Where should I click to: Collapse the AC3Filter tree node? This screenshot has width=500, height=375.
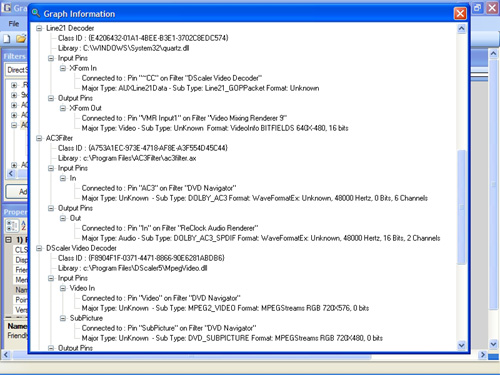(39, 138)
